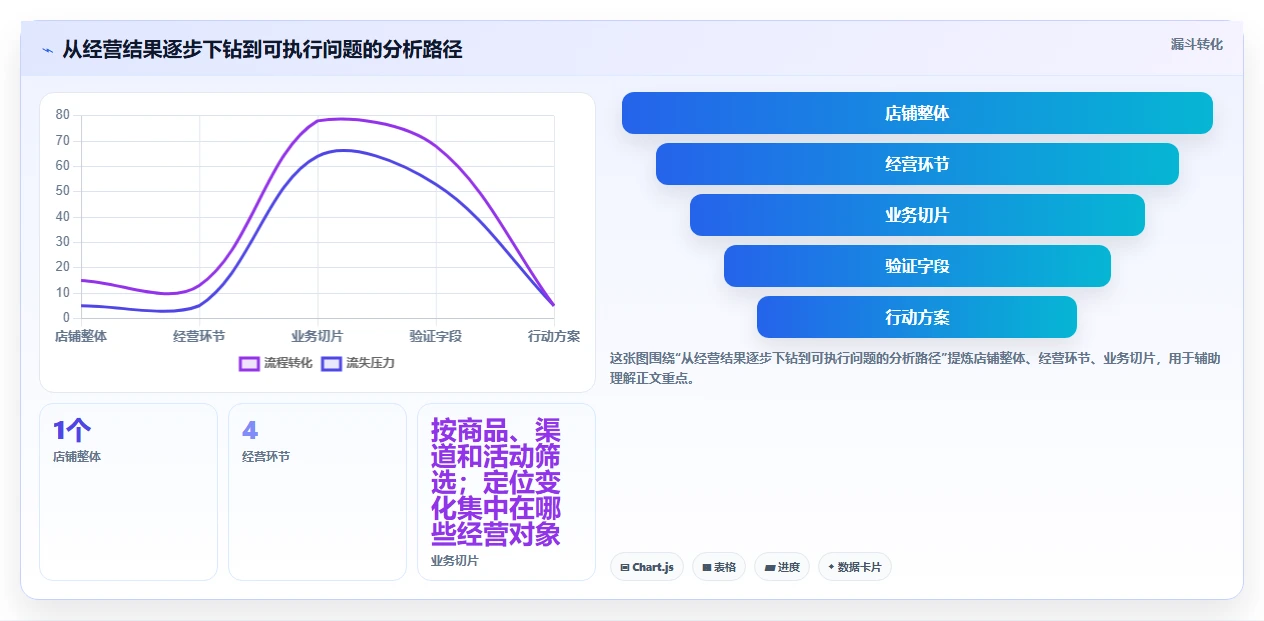The height and width of the screenshot is (621, 1264).
Task: Open the purple 业务切片 text card
Action: tap(506, 491)
